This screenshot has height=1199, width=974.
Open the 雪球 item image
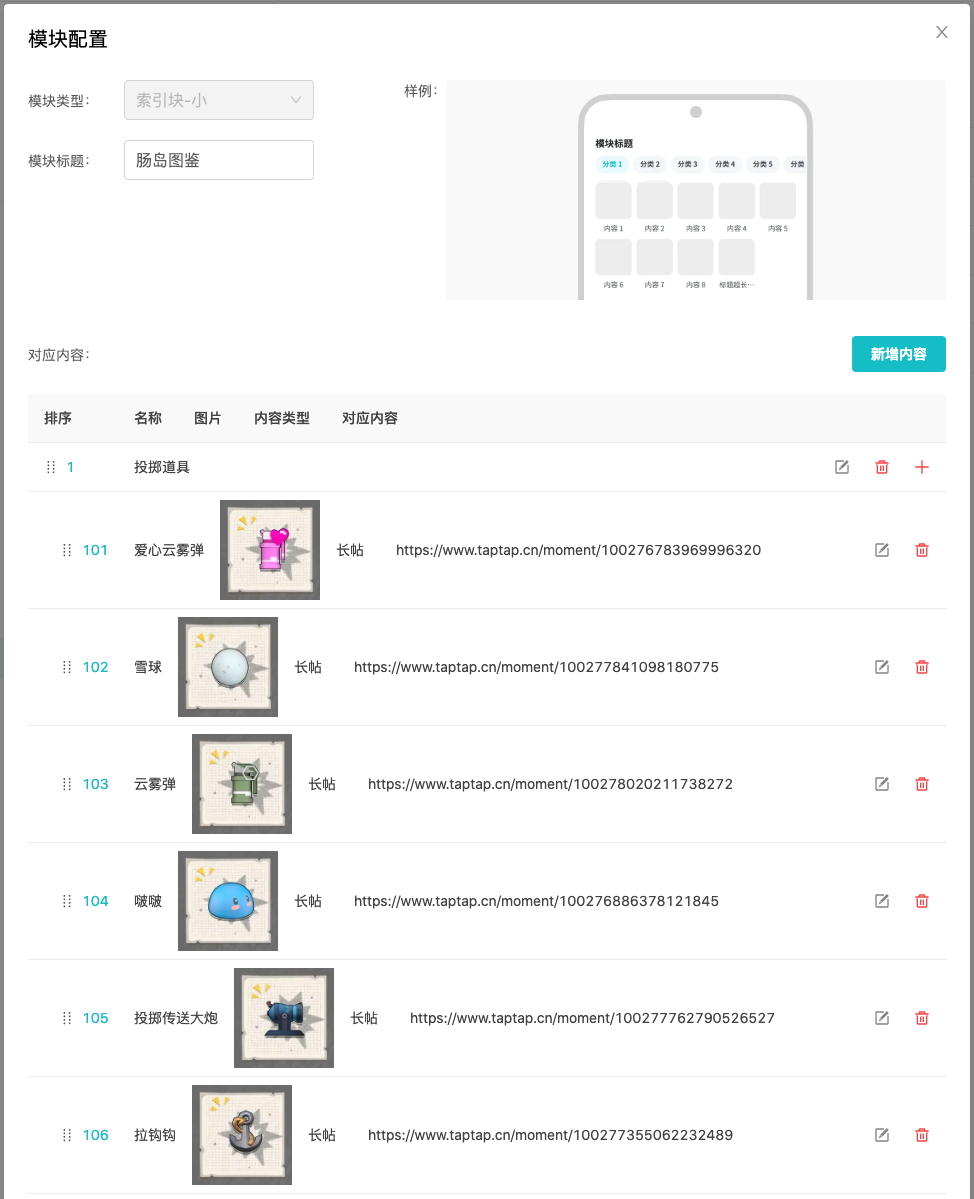(228, 667)
